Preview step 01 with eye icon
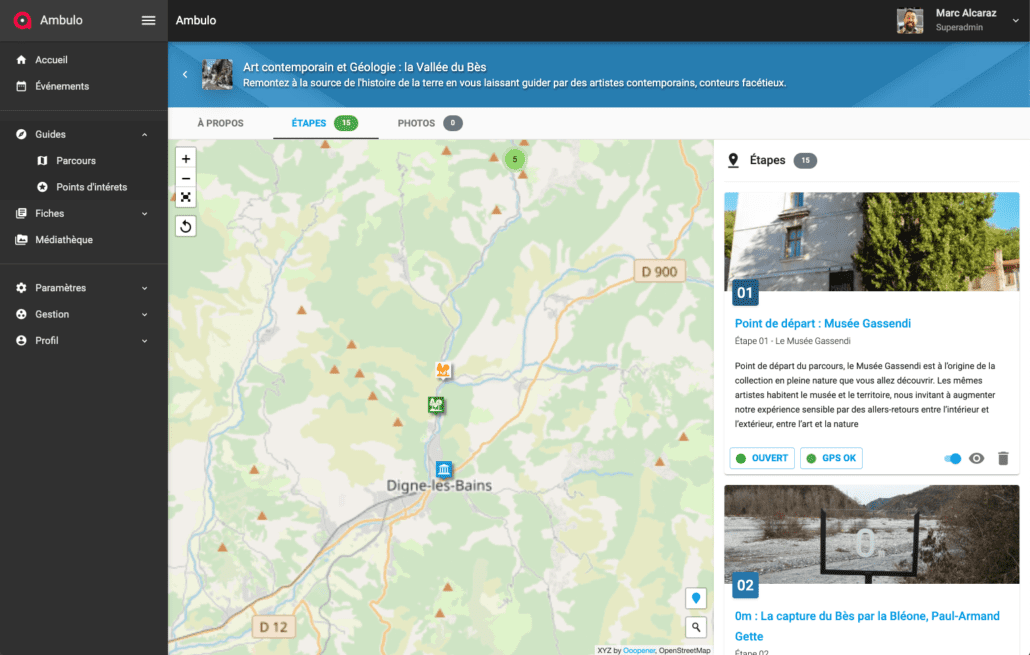This screenshot has width=1030, height=655. click(x=977, y=459)
